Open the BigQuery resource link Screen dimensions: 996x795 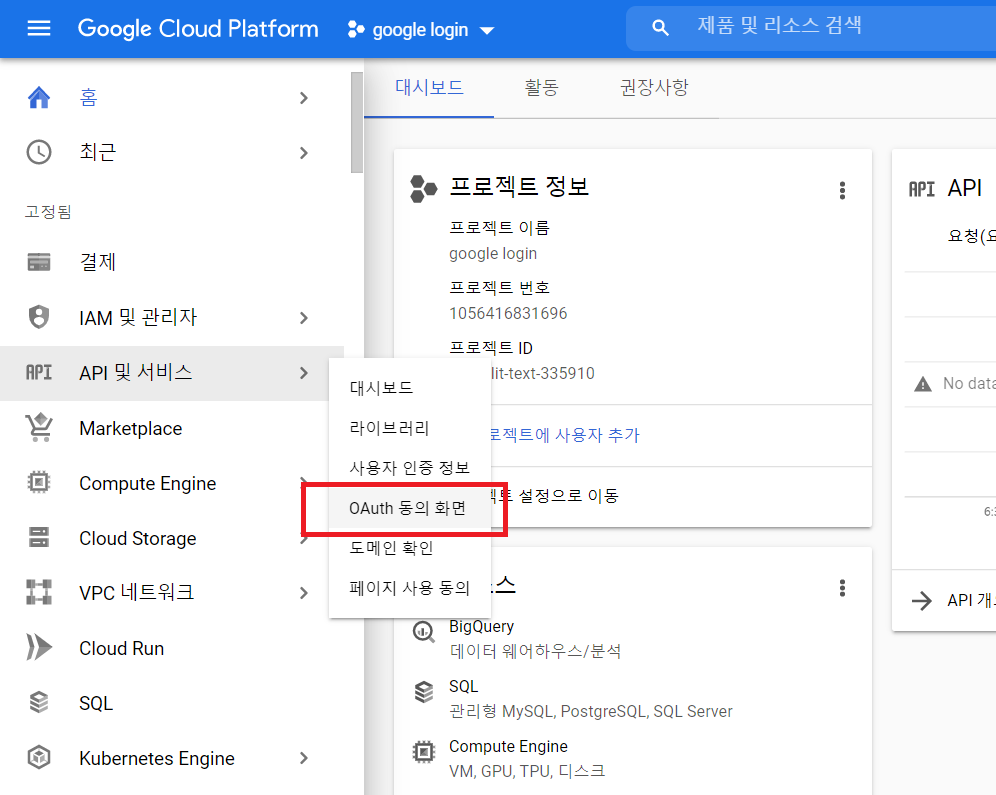[x=481, y=626]
